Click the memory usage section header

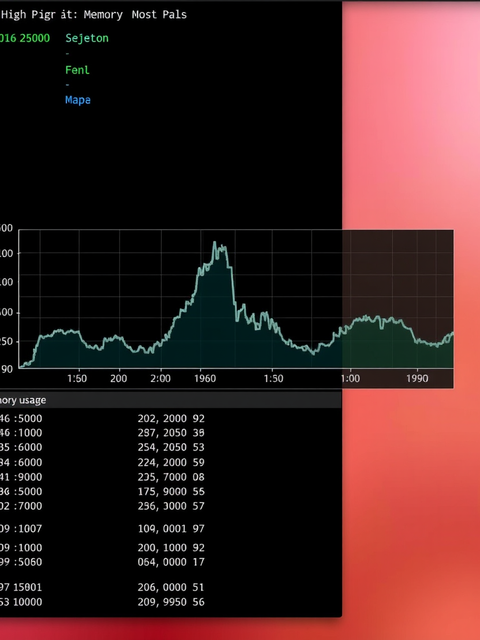click(171, 400)
